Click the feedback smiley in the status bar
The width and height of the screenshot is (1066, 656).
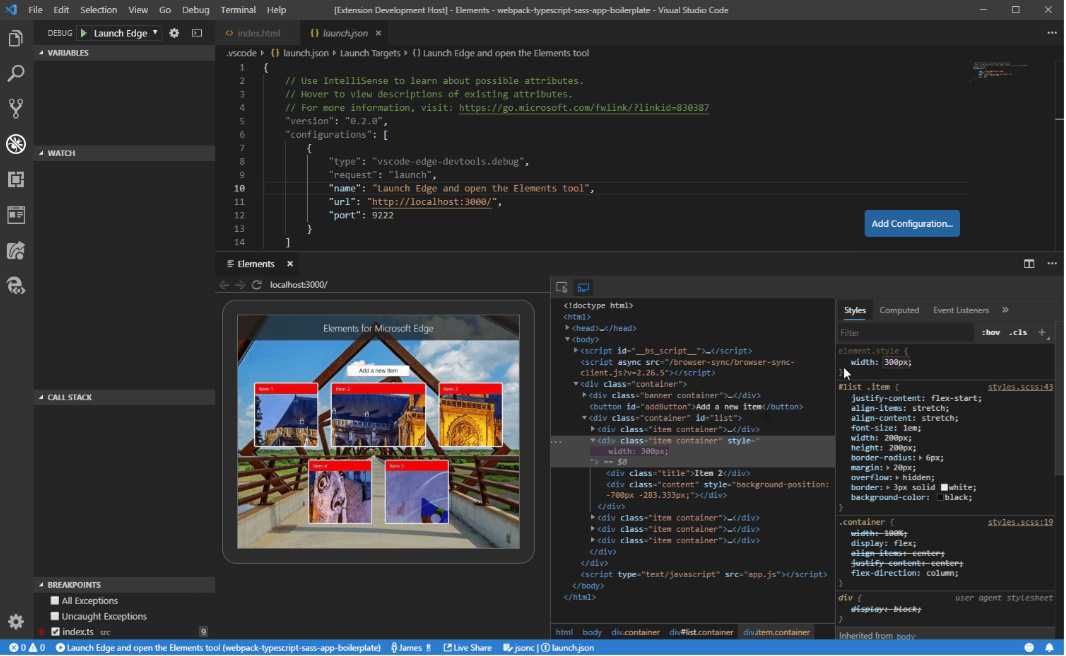click(x=1029, y=648)
